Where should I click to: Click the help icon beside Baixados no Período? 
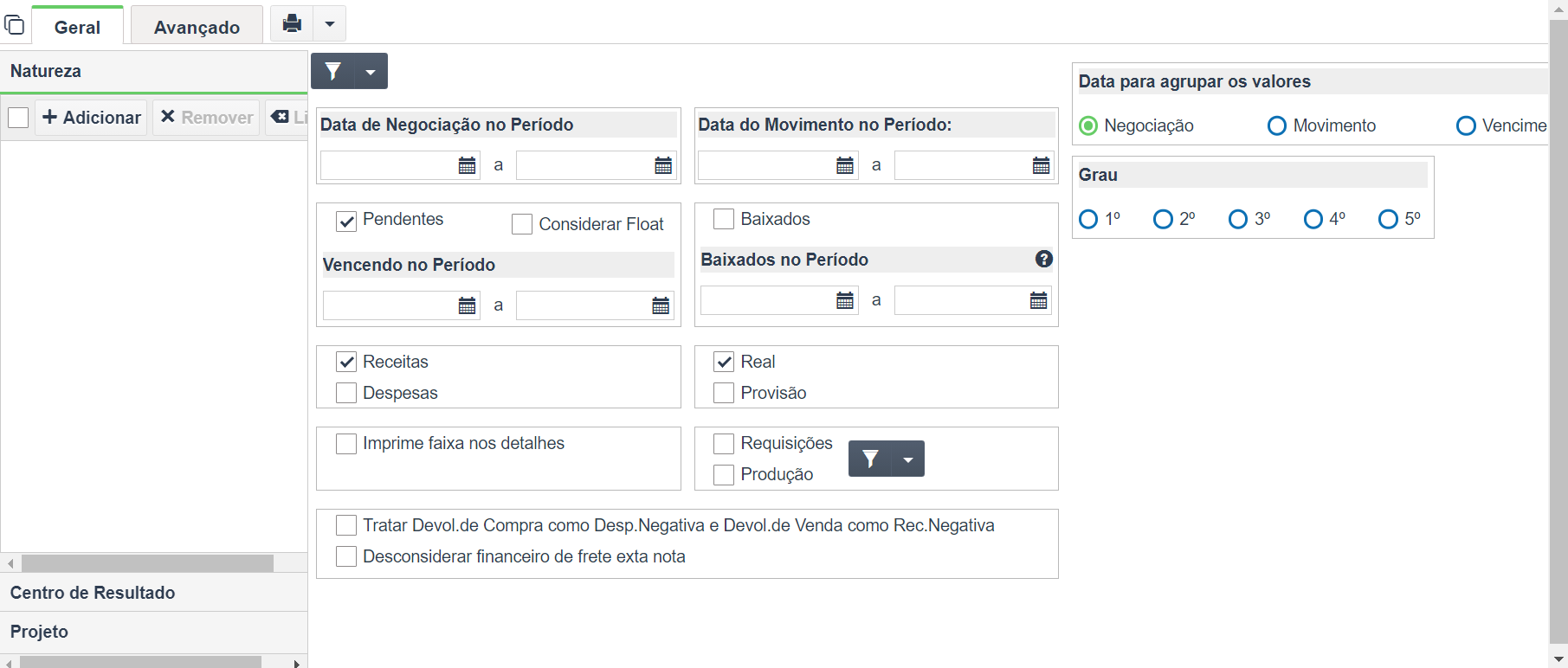point(1044,259)
